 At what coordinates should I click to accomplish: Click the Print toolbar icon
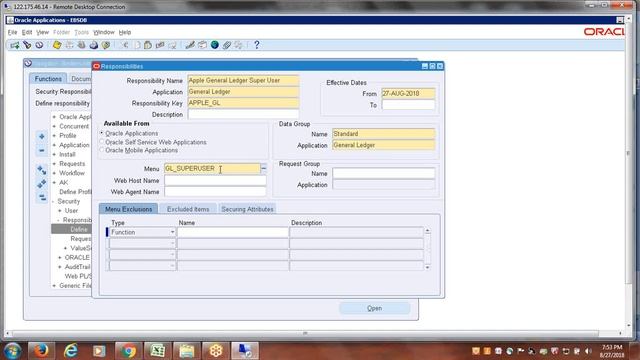coord(93,45)
